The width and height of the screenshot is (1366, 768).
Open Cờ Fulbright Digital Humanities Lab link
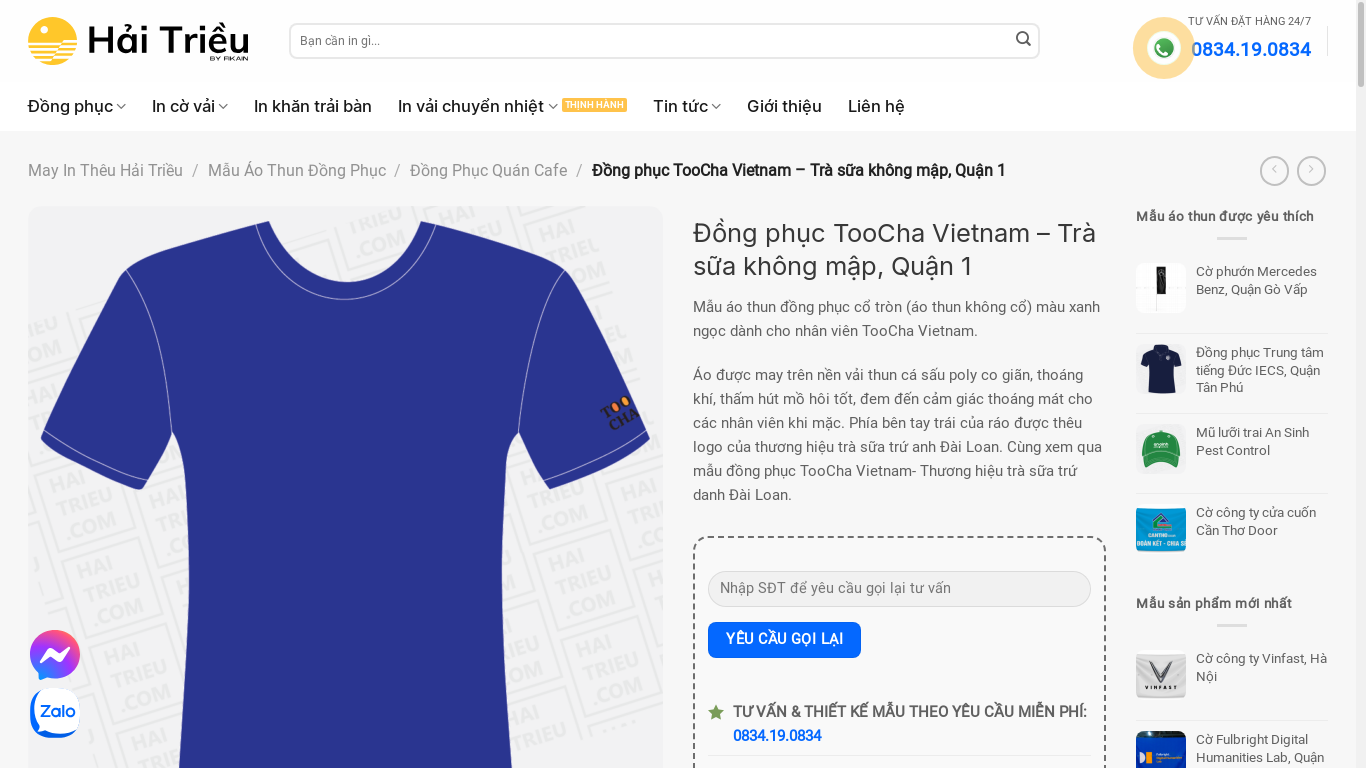1260,749
